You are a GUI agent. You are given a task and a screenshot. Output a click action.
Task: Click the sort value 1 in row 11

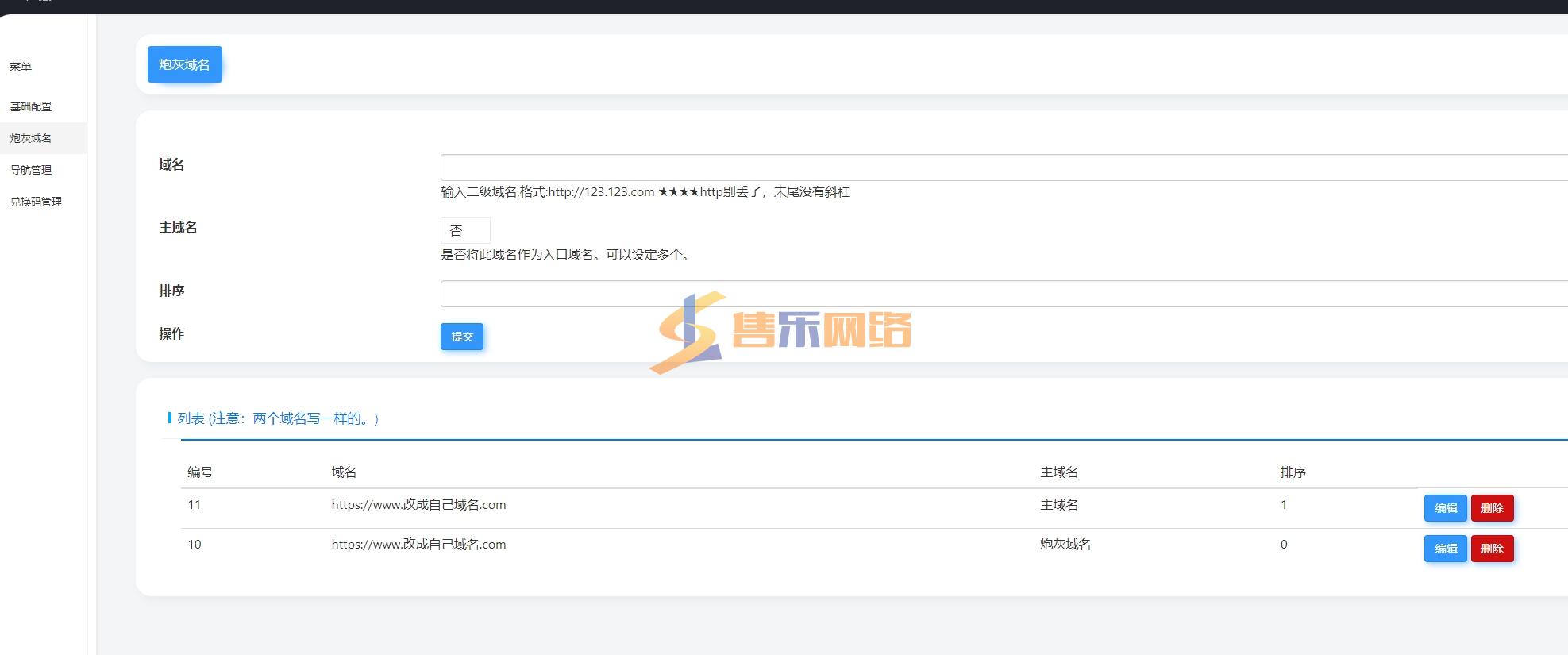click(1284, 505)
